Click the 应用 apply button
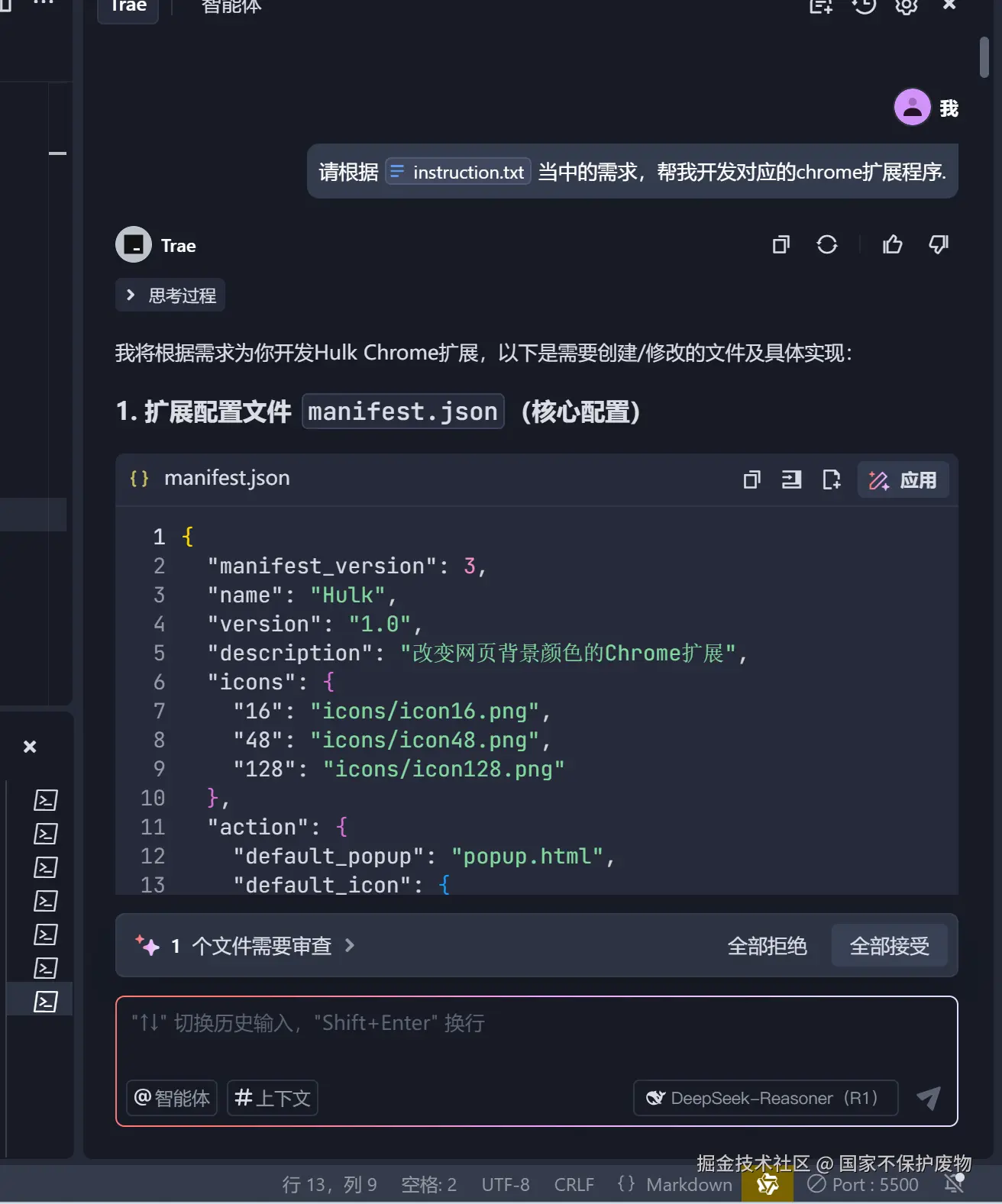Image resolution: width=1002 pixels, height=1204 pixels. point(903,479)
